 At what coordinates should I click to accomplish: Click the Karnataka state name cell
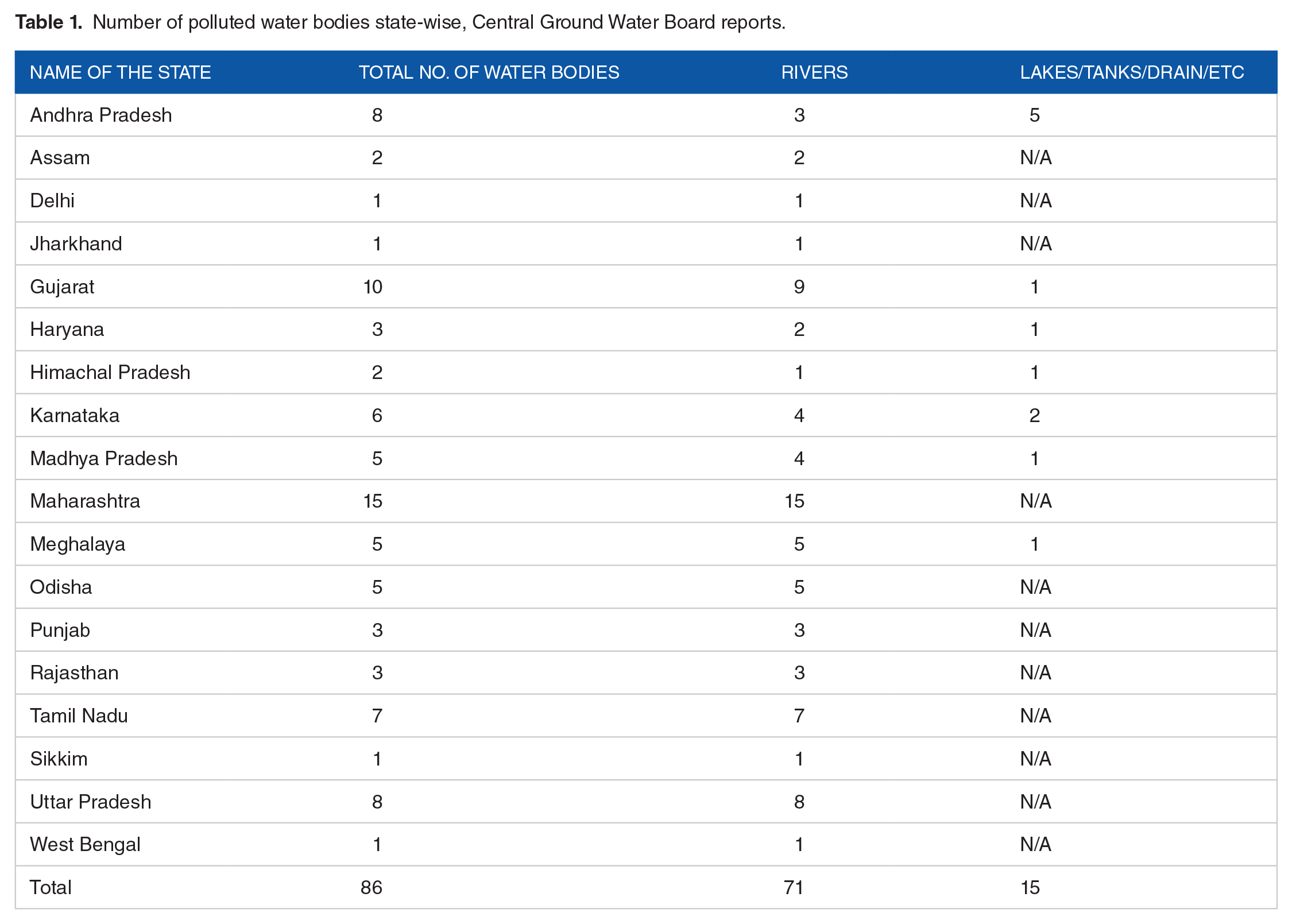pyautogui.click(x=75, y=416)
